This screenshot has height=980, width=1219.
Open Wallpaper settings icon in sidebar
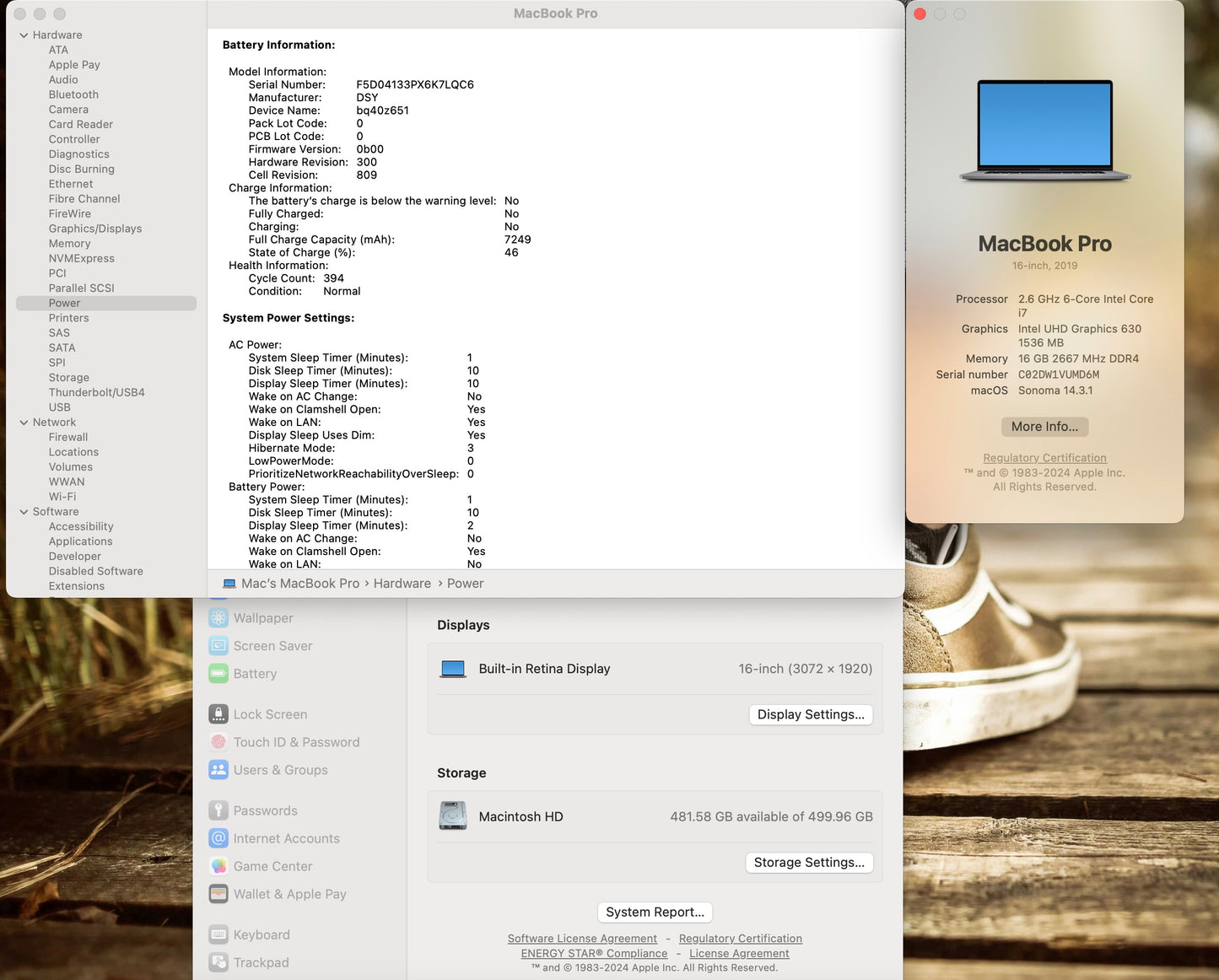click(x=218, y=618)
